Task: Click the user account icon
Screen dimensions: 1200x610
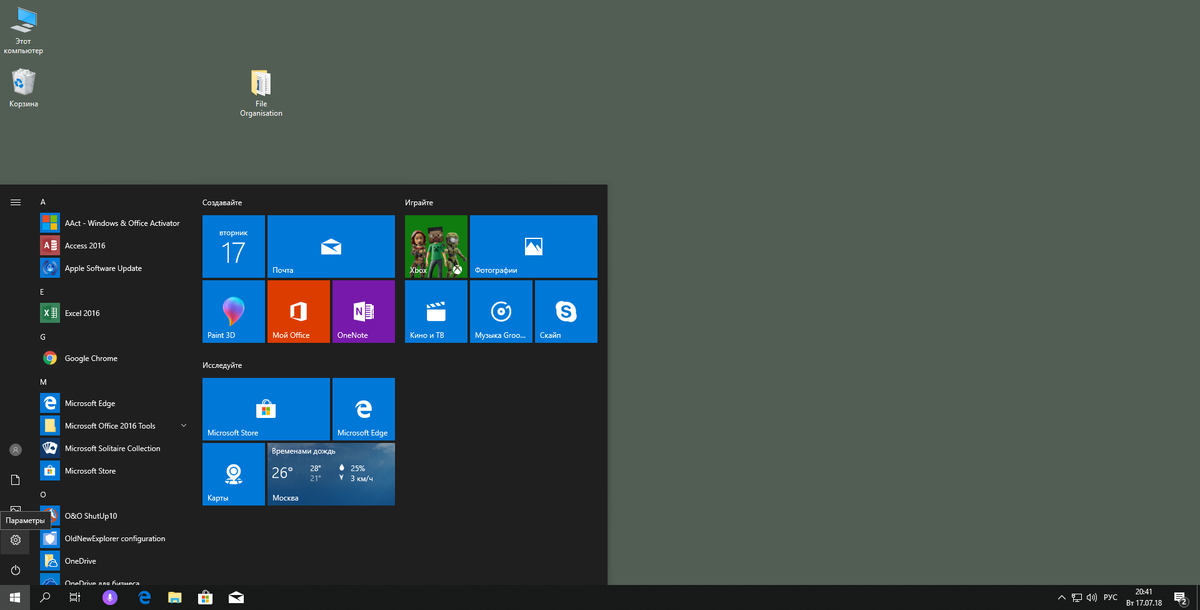Action: [x=15, y=450]
